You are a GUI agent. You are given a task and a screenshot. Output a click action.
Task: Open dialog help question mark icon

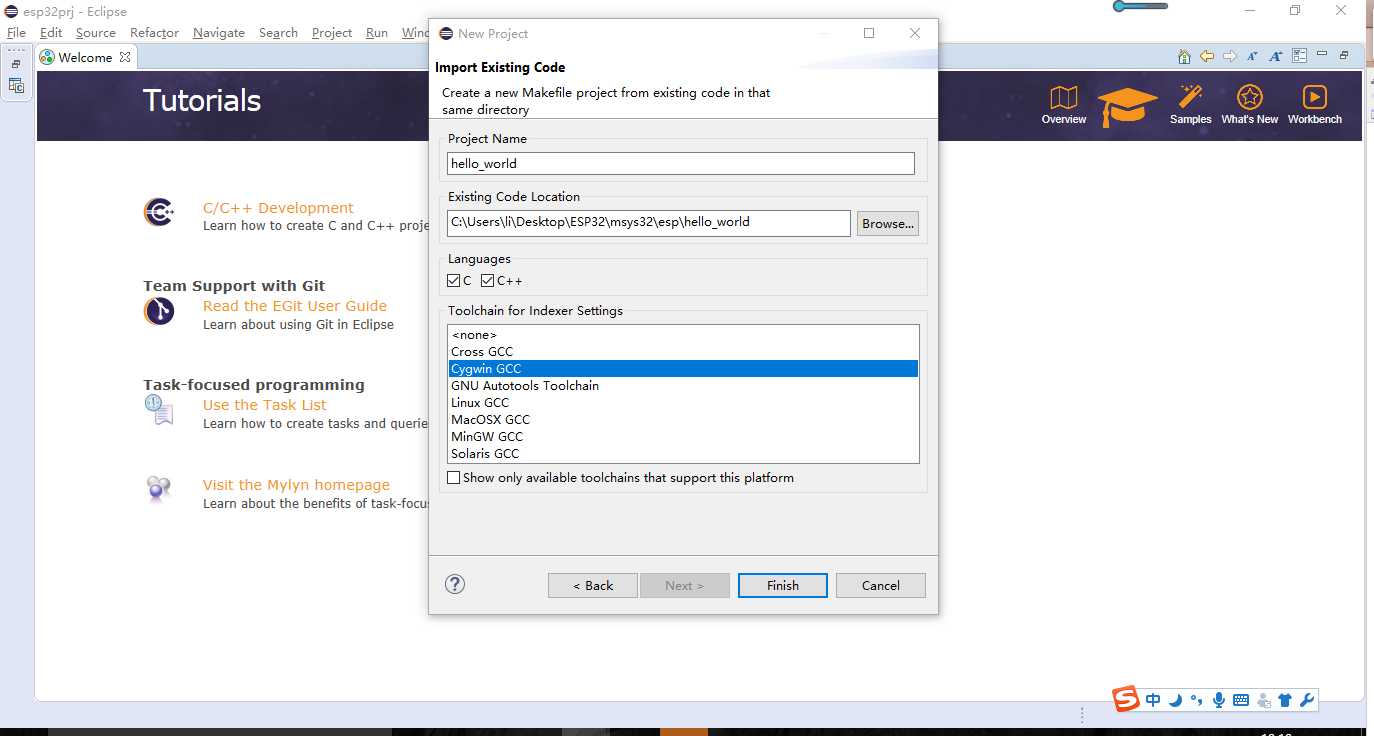pos(455,584)
